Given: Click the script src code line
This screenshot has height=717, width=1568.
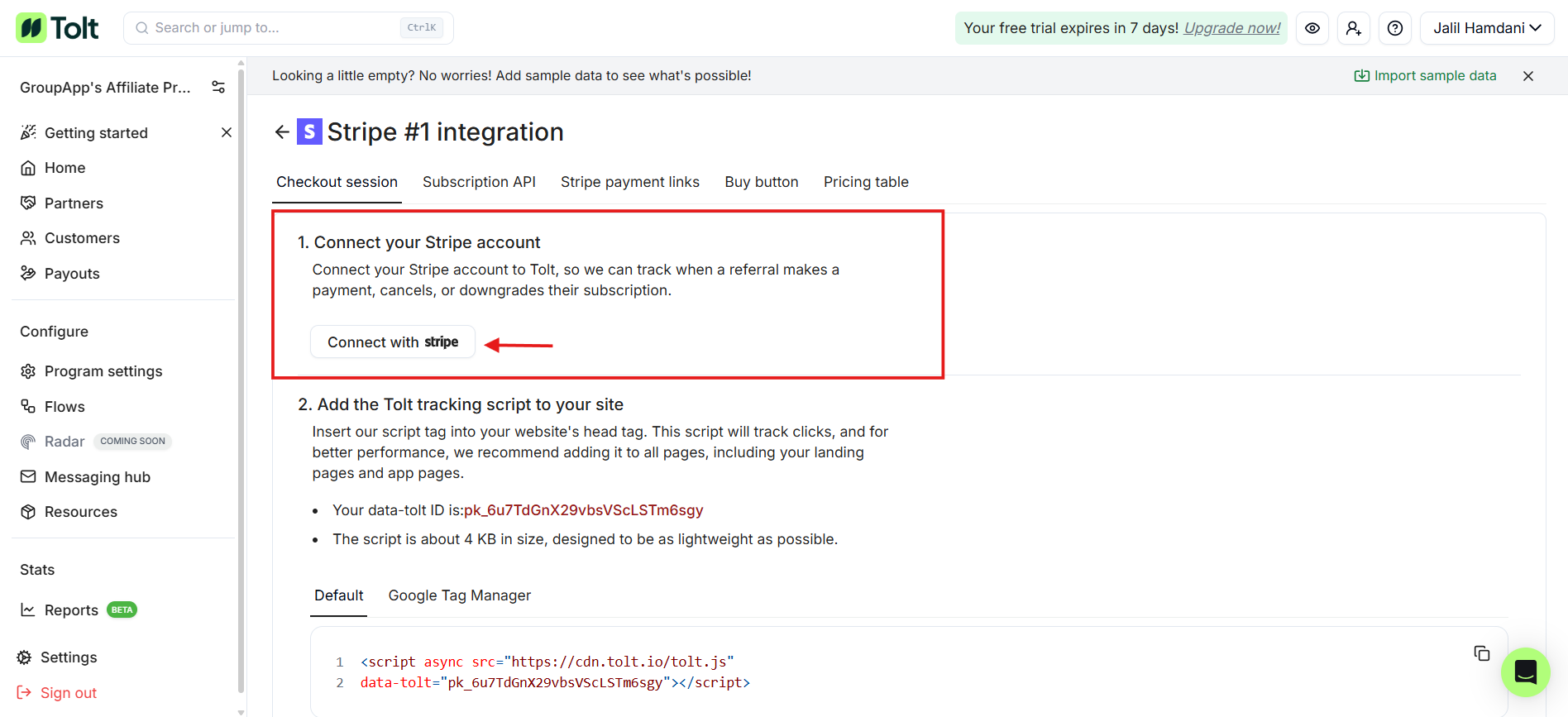Looking at the screenshot, I should pyautogui.click(x=547, y=662).
